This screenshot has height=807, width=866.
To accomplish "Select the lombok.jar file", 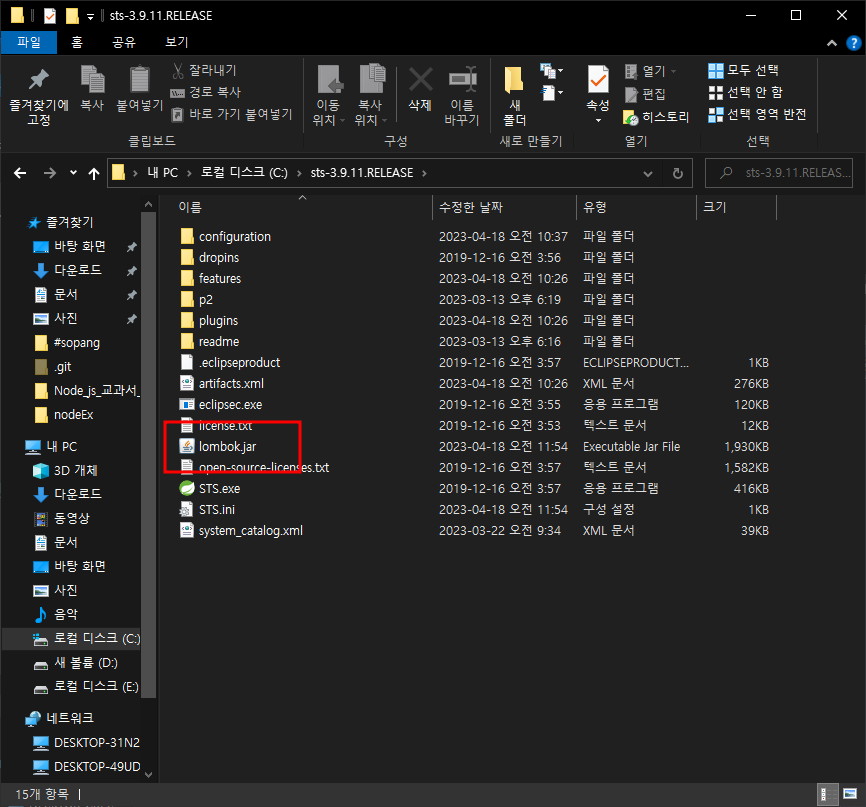I will [x=228, y=446].
